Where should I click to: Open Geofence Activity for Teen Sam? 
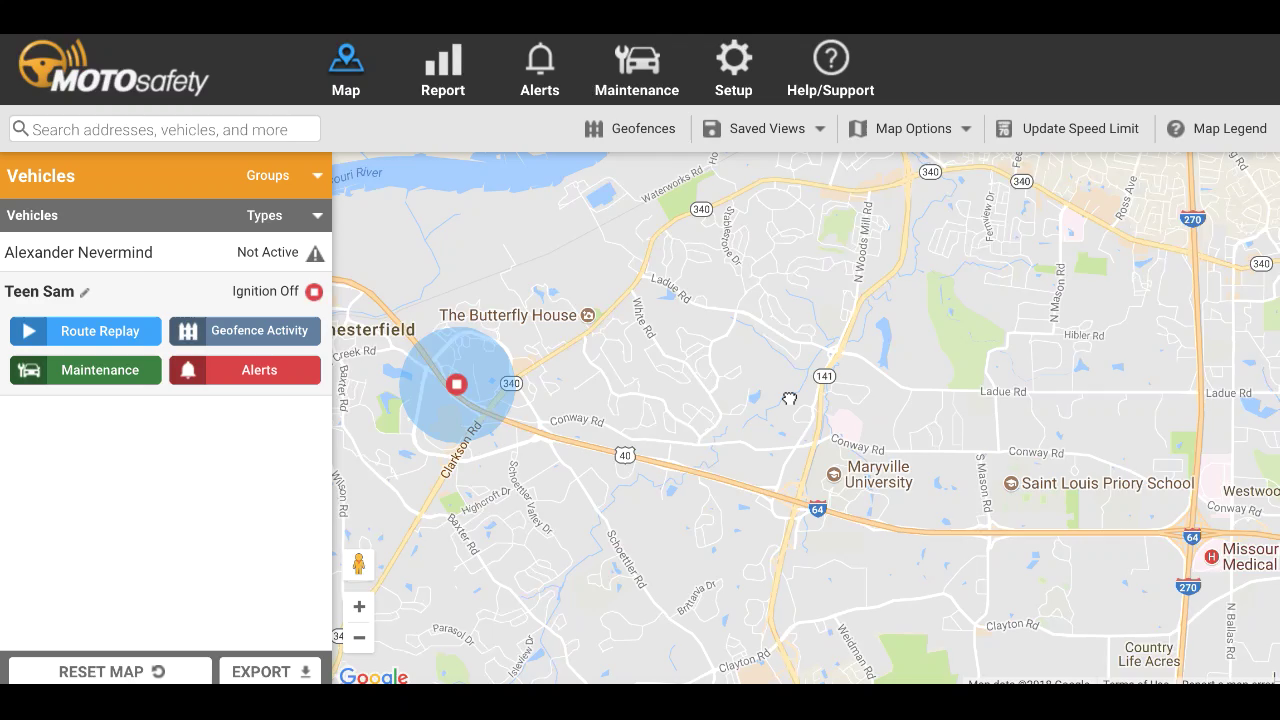point(245,331)
